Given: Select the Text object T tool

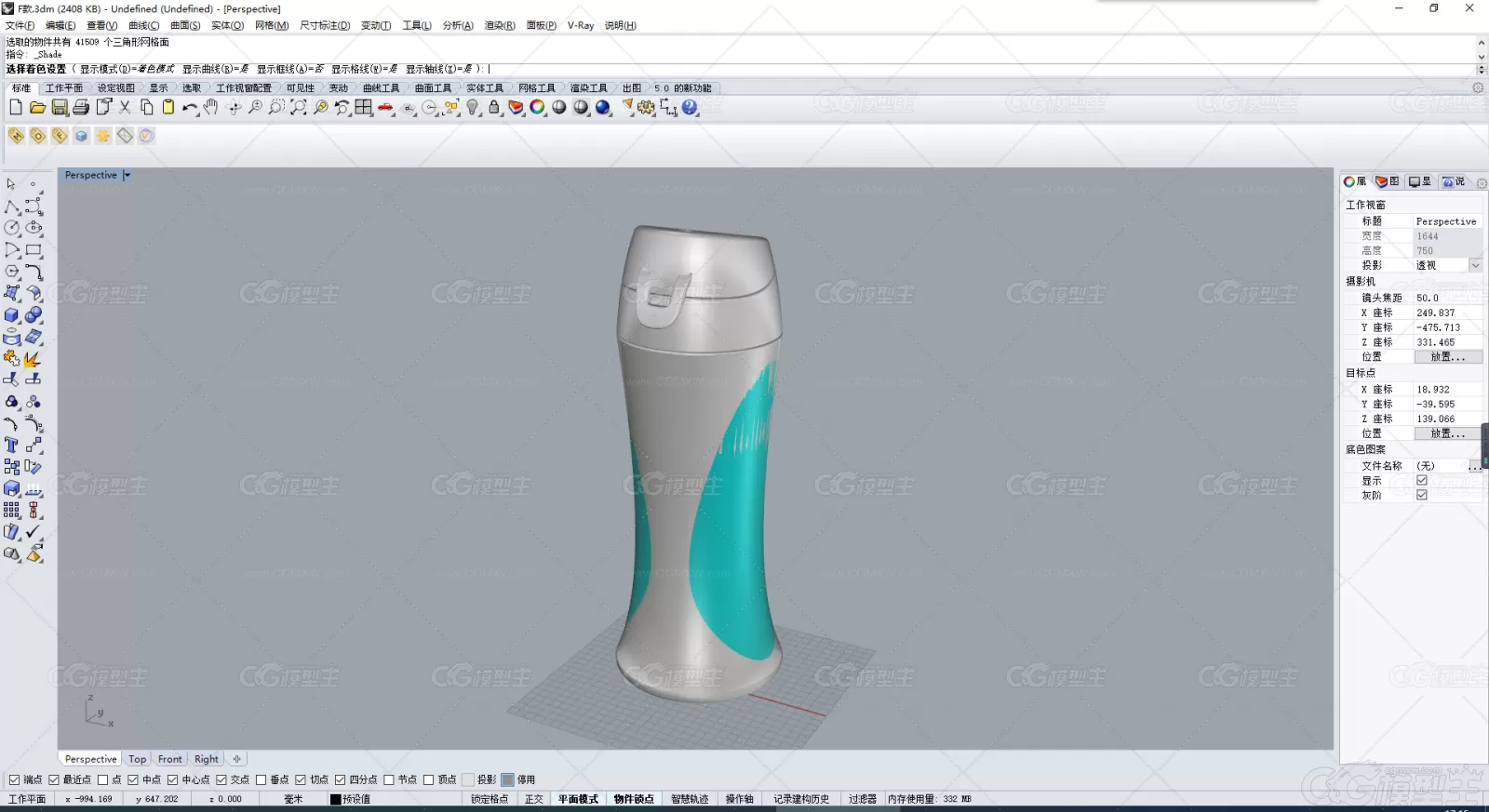Looking at the screenshot, I should click(x=11, y=446).
